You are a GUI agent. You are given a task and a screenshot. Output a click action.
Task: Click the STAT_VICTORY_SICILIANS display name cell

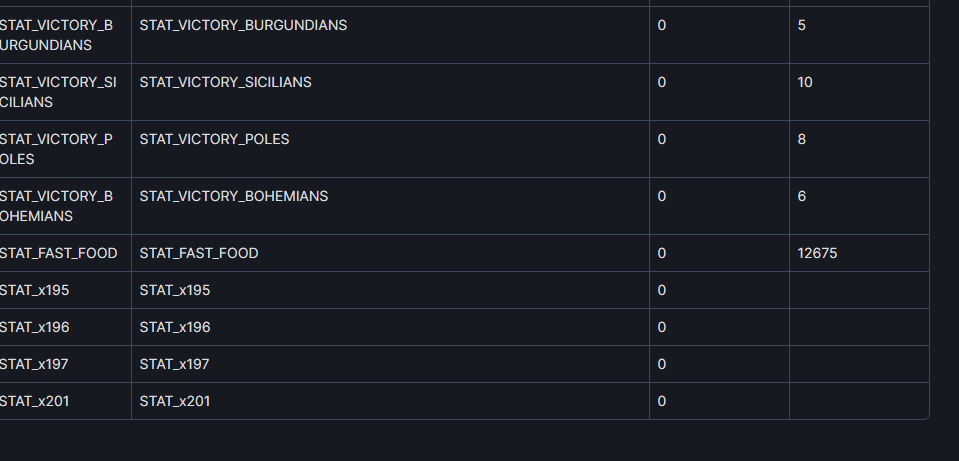click(390, 92)
